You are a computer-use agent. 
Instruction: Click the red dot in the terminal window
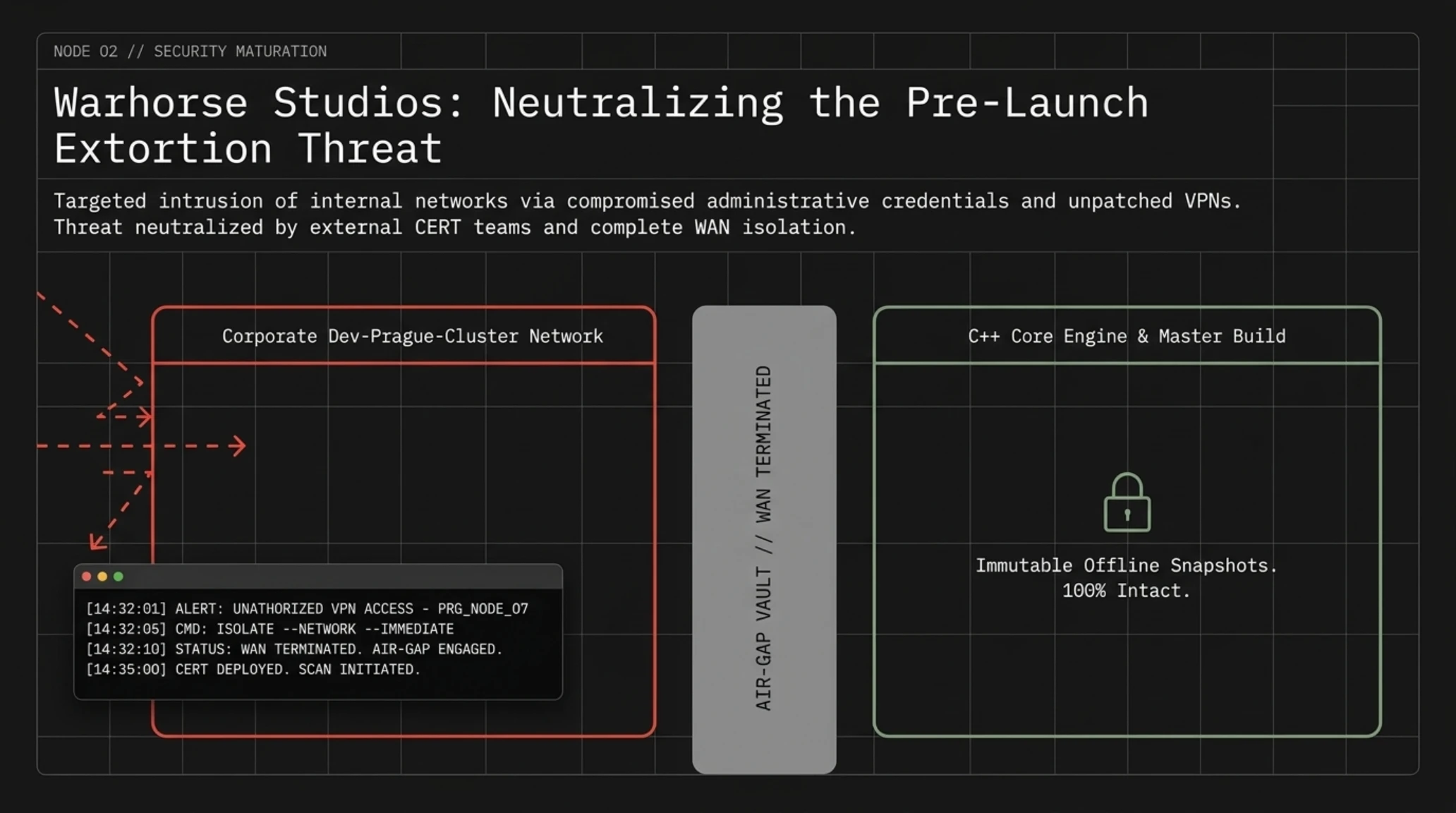click(87, 577)
